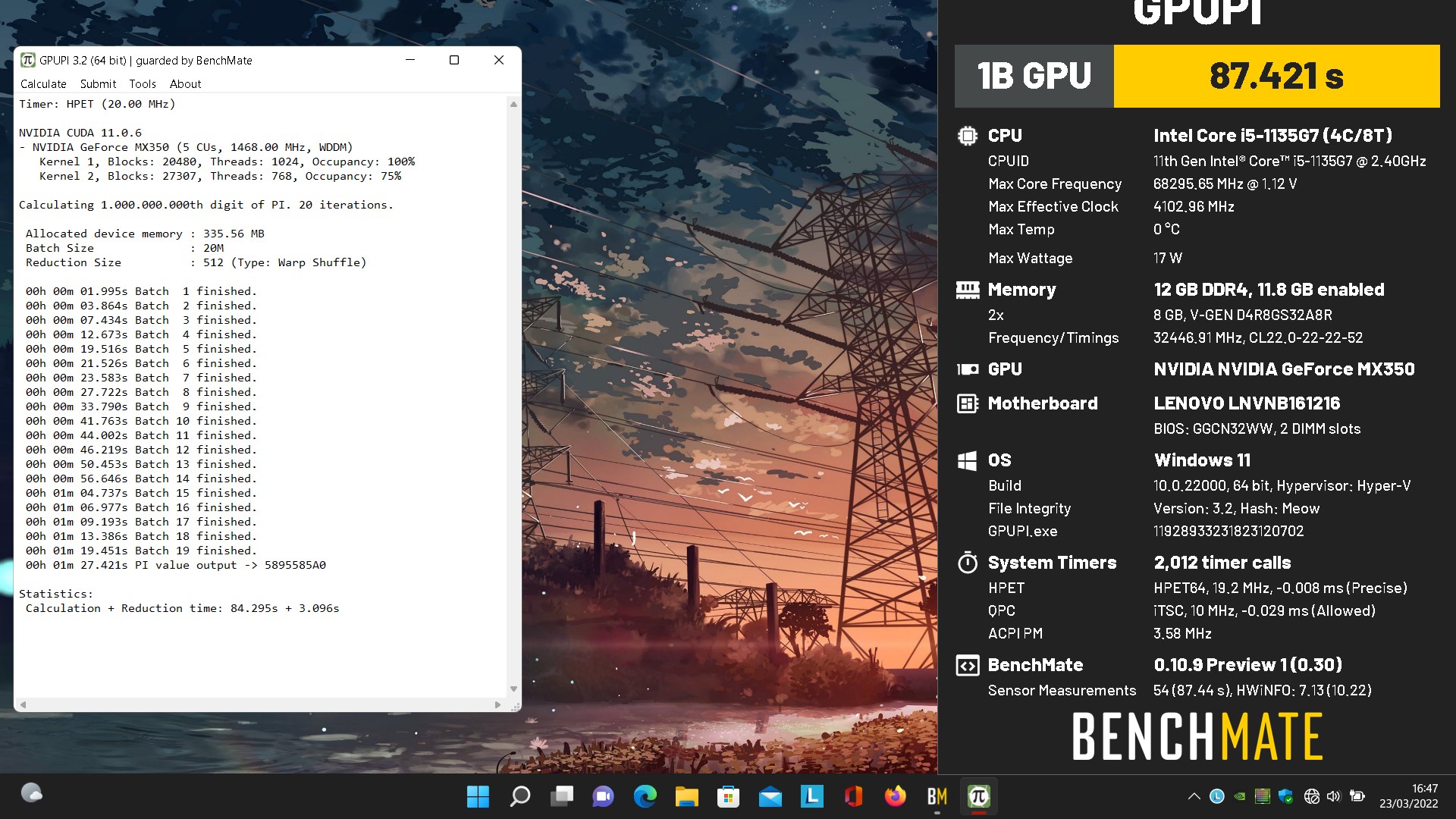1456x819 pixels.
Task: Click the 87.421 s score value
Action: coord(1276,76)
